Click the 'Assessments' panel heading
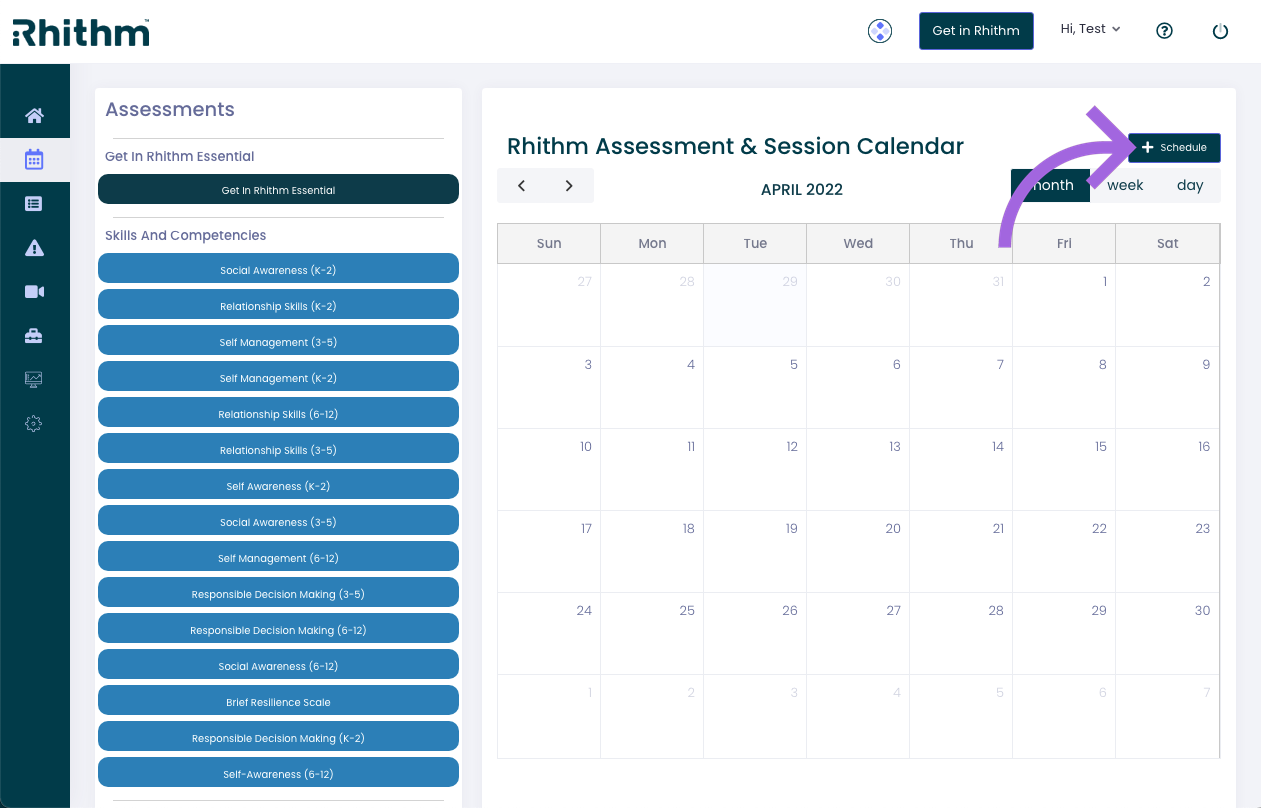This screenshot has height=808, width=1261. click(x=170, y=110)
